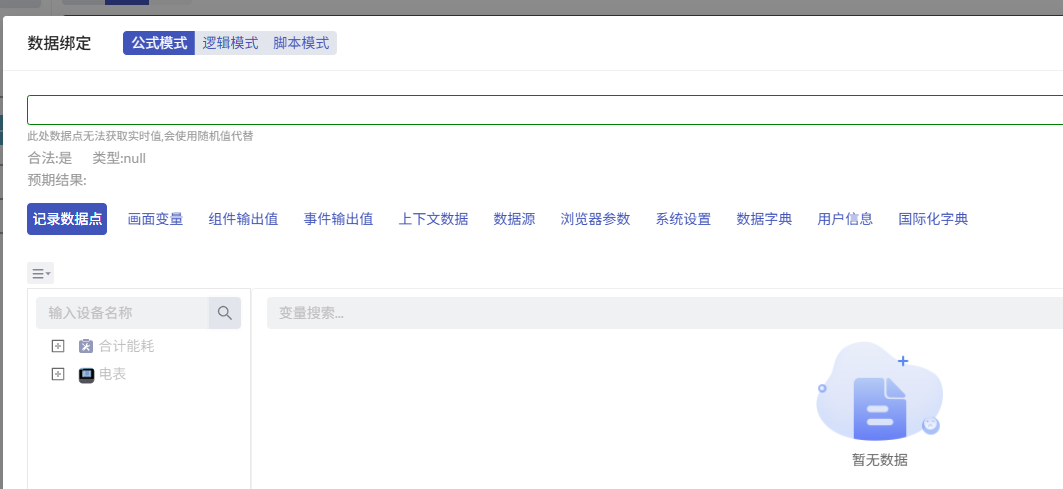1063x489 pixels.
Task: Open the 画面变量 tab
Action: [x=155, y=219]
